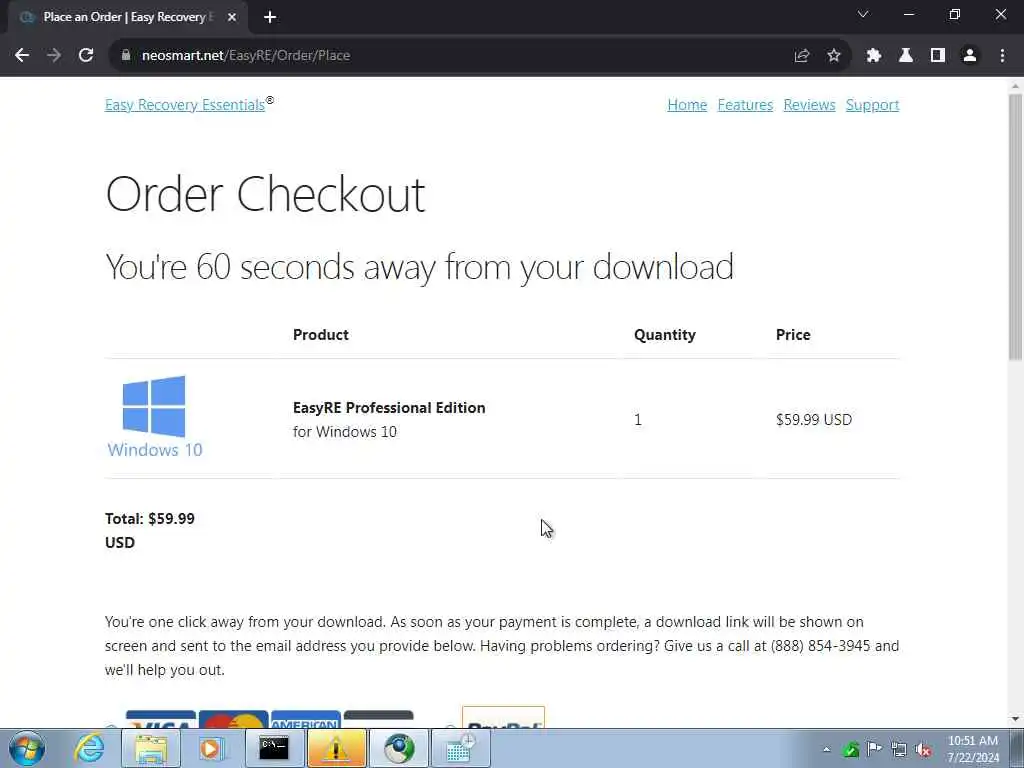View site security lock info

pyautogui.click(x=126, y=56)
